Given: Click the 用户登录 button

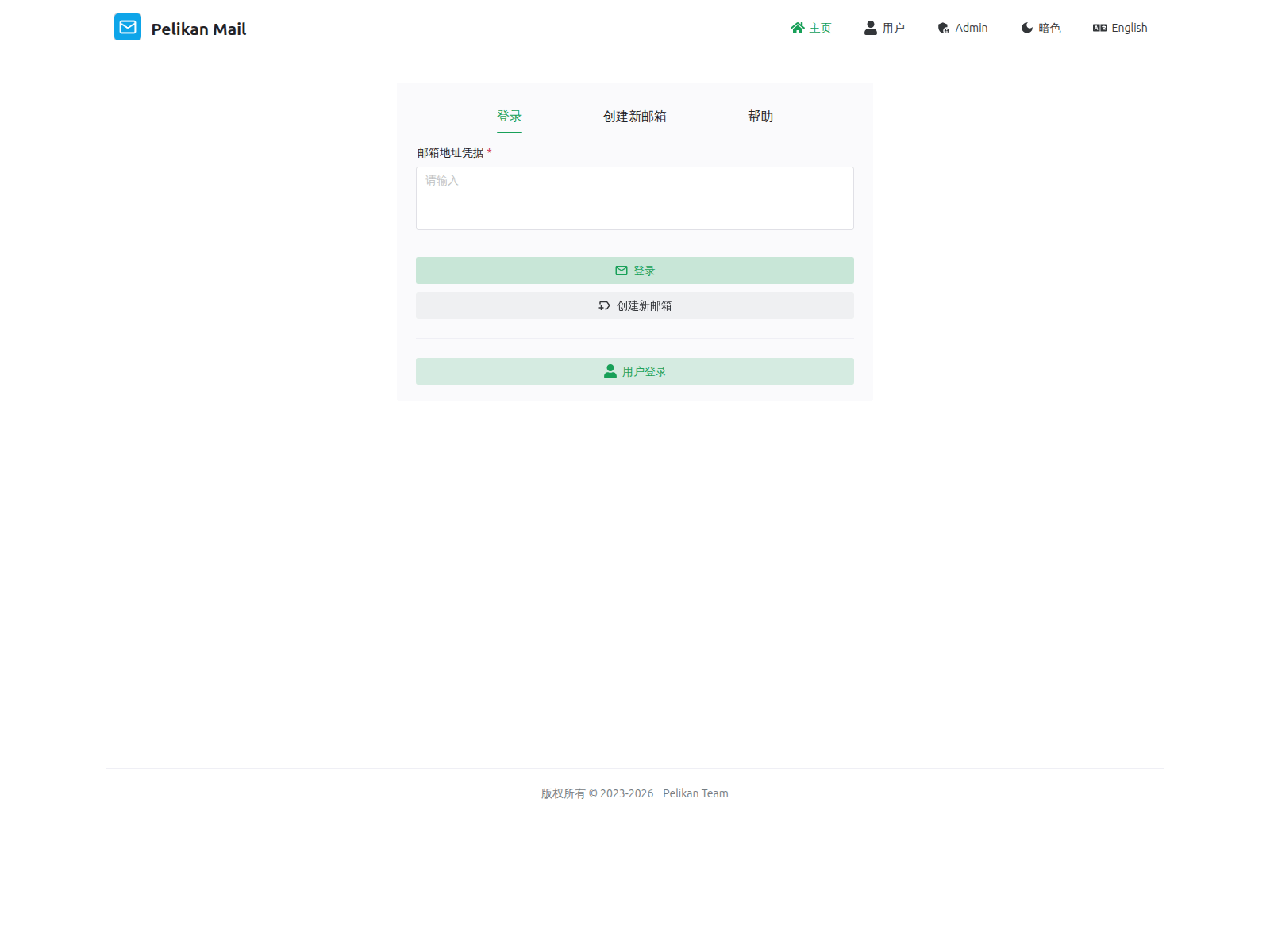Looking at the screenshot, I should tap(634, 370).
